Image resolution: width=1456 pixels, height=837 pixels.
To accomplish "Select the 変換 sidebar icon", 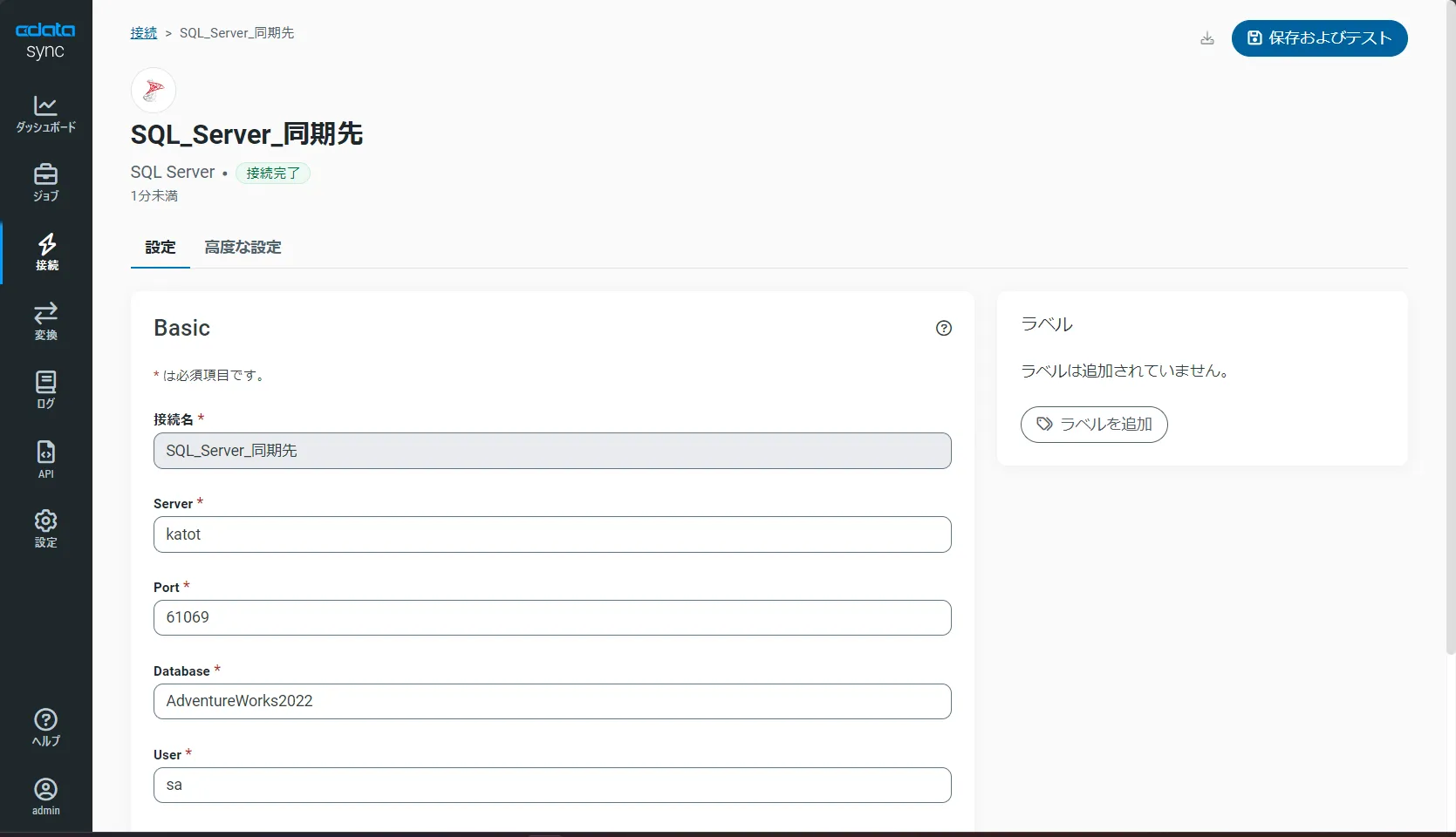I will 45,320.
